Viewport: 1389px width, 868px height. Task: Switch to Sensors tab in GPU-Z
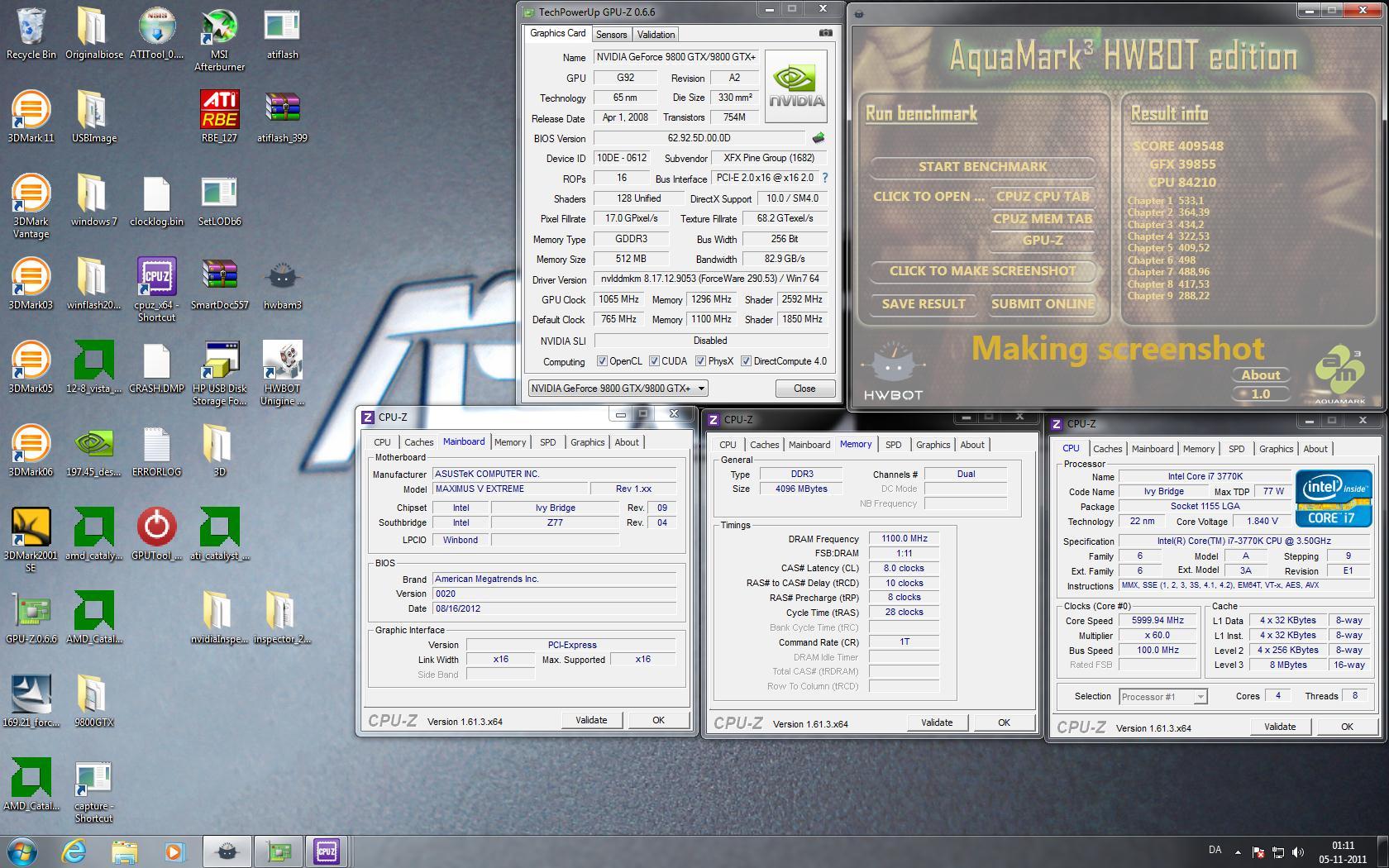coord(612,35)
